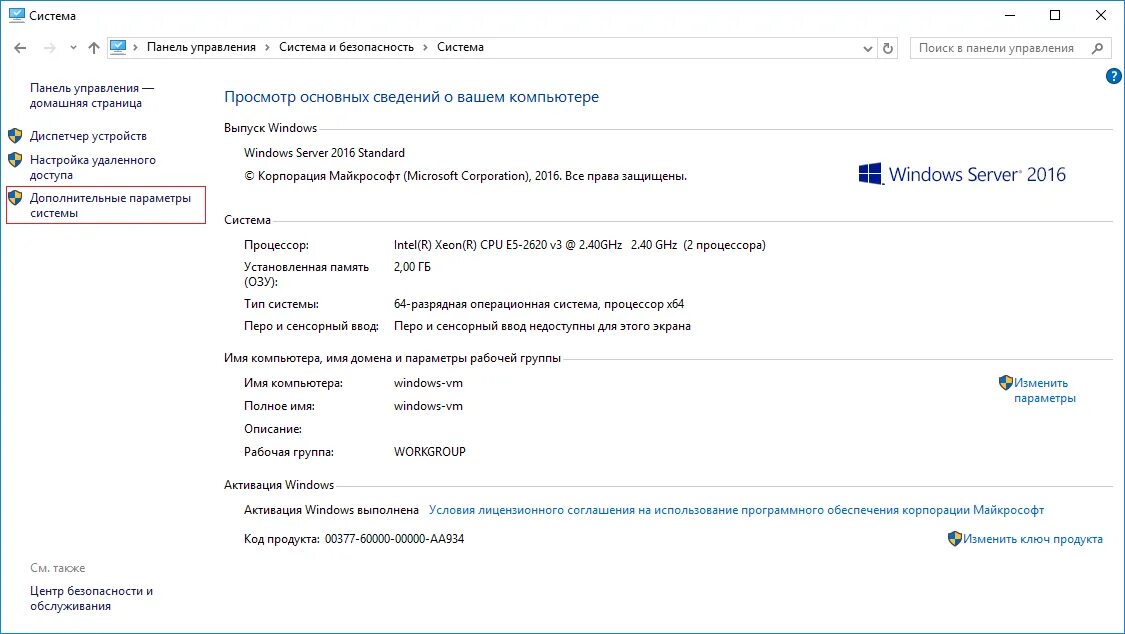The image size is (1125, 634).
Task: Click the shield icon beside 'Диспетчер устройств'
Action: [15, 136]
